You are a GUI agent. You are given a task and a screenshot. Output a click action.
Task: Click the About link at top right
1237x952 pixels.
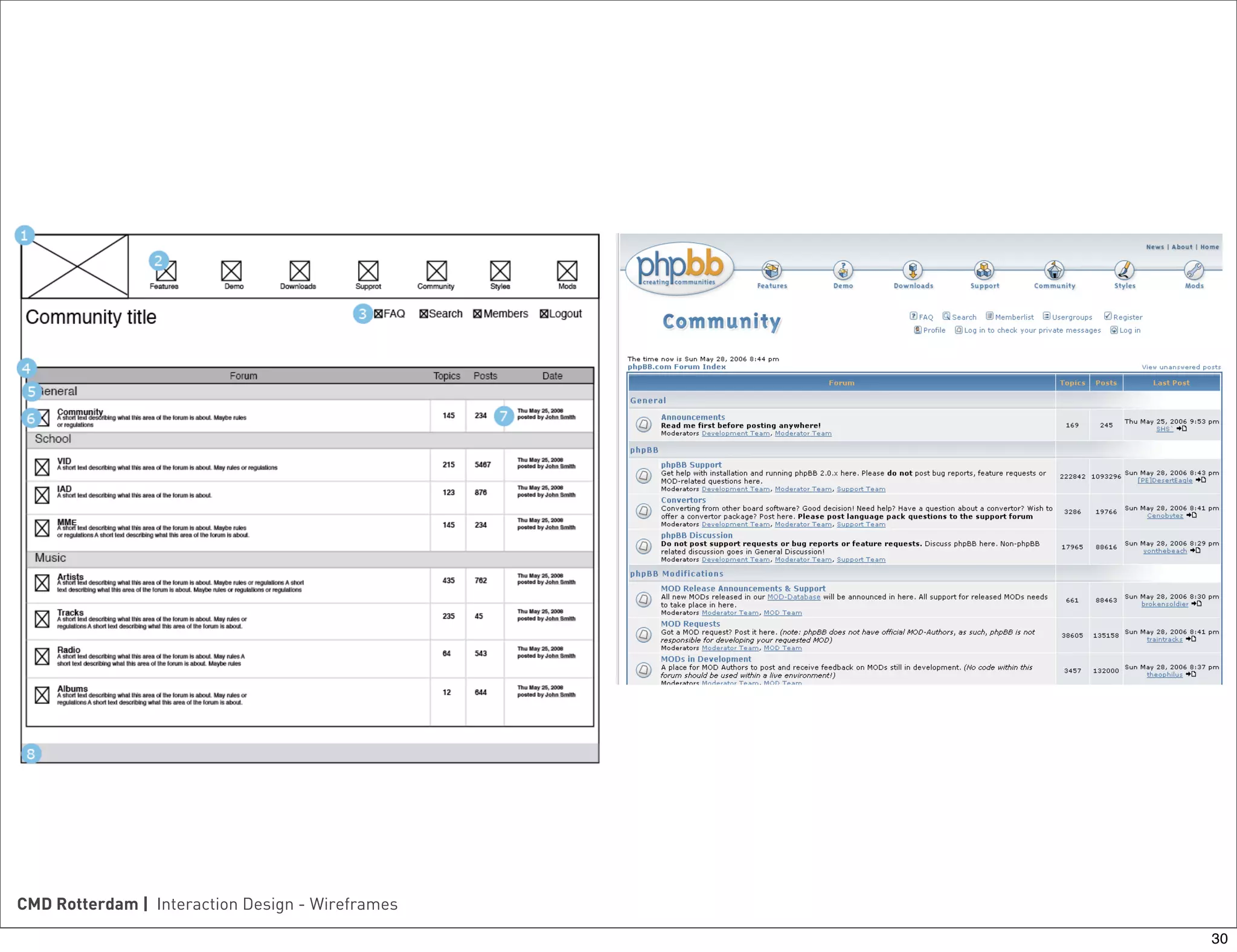[x=1182, y=247]
